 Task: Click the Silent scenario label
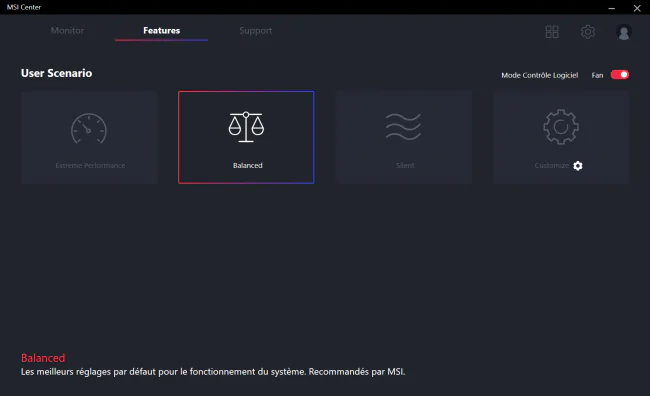coord(405,165)
